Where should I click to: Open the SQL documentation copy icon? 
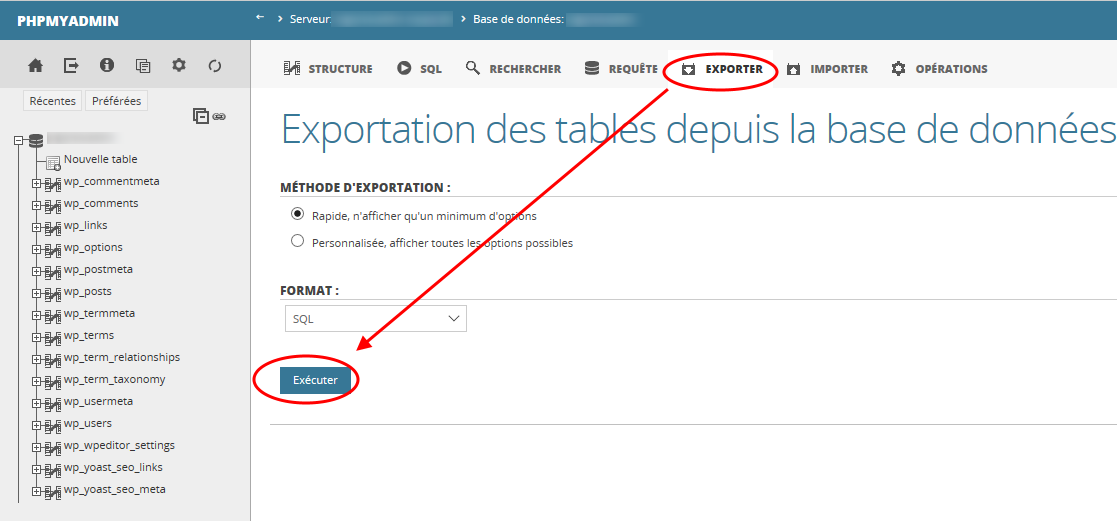click(143, 66)
